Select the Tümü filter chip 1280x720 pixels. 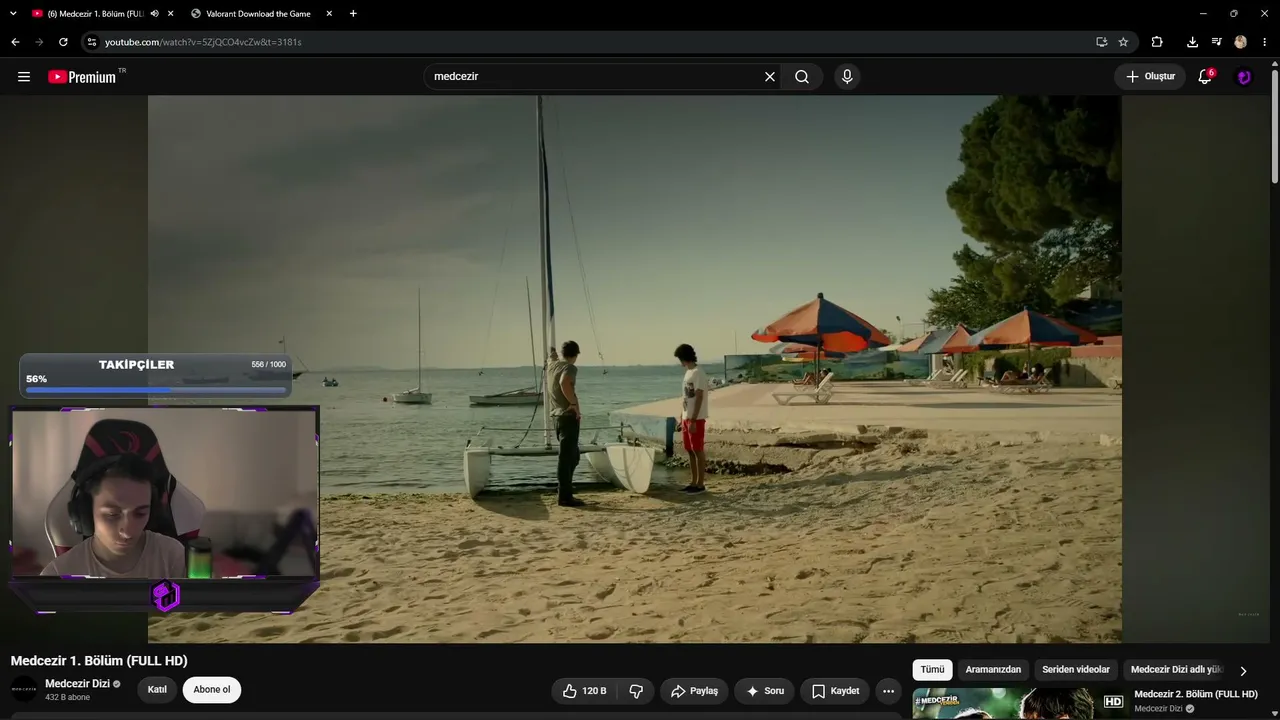tap(932, 670)
